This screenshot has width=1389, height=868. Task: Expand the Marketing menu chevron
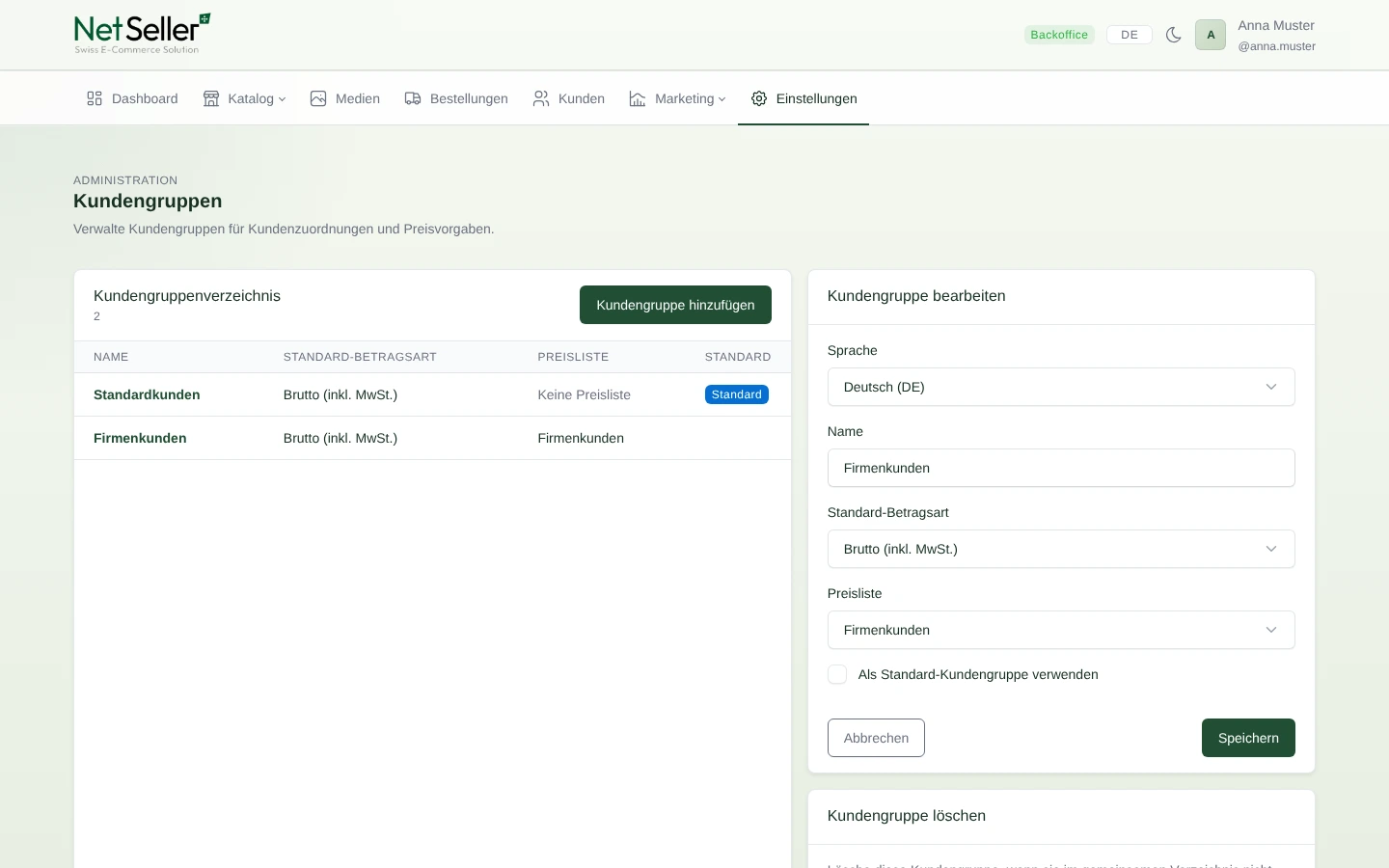722,99
